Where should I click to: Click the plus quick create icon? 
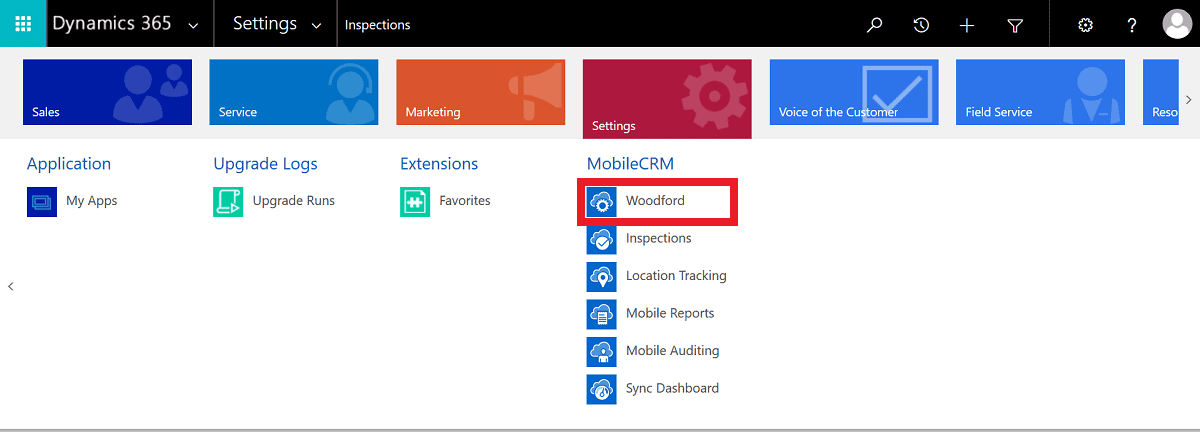(x=967, y=25)
